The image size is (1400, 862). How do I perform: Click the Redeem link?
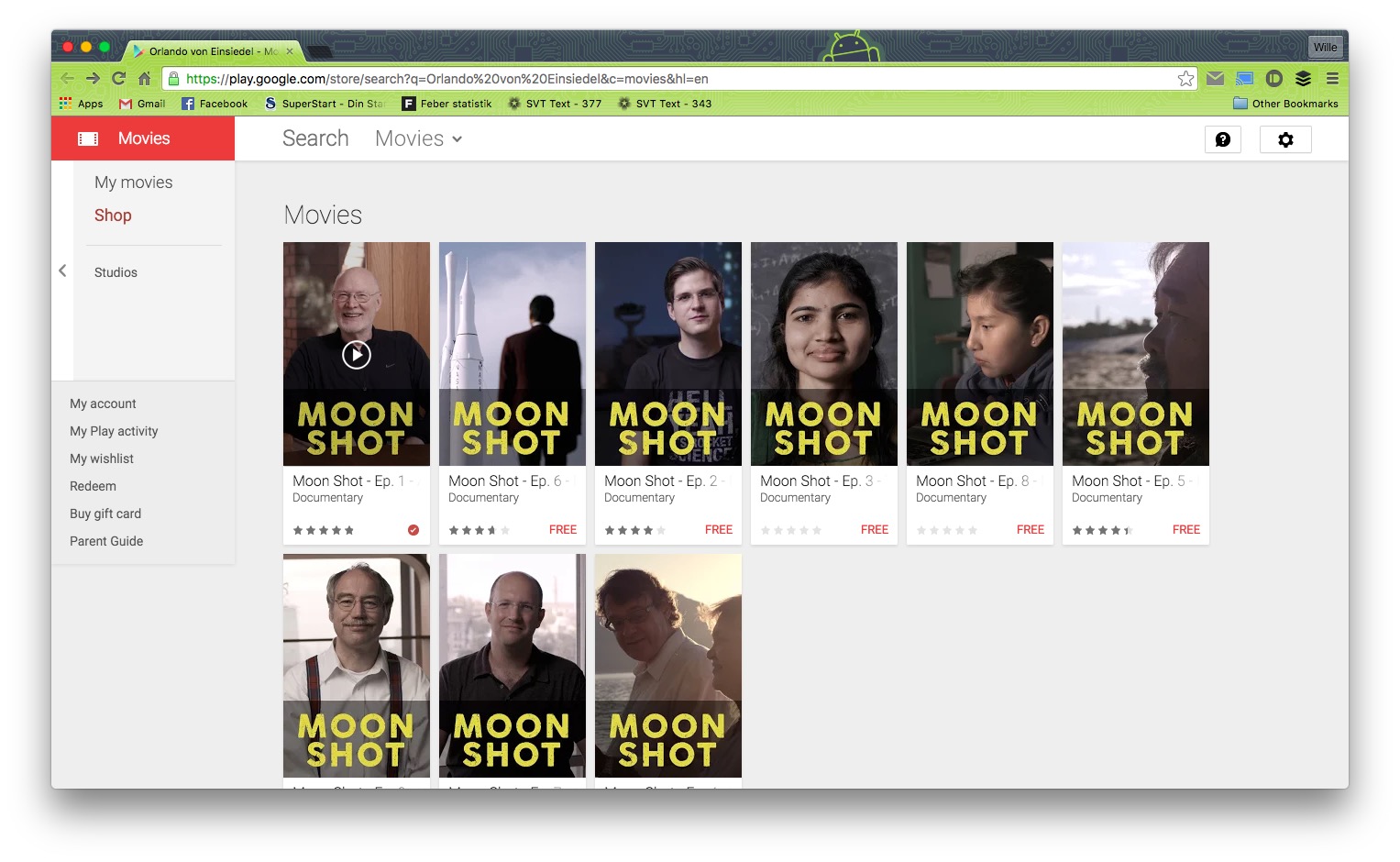tap(93, 486)
